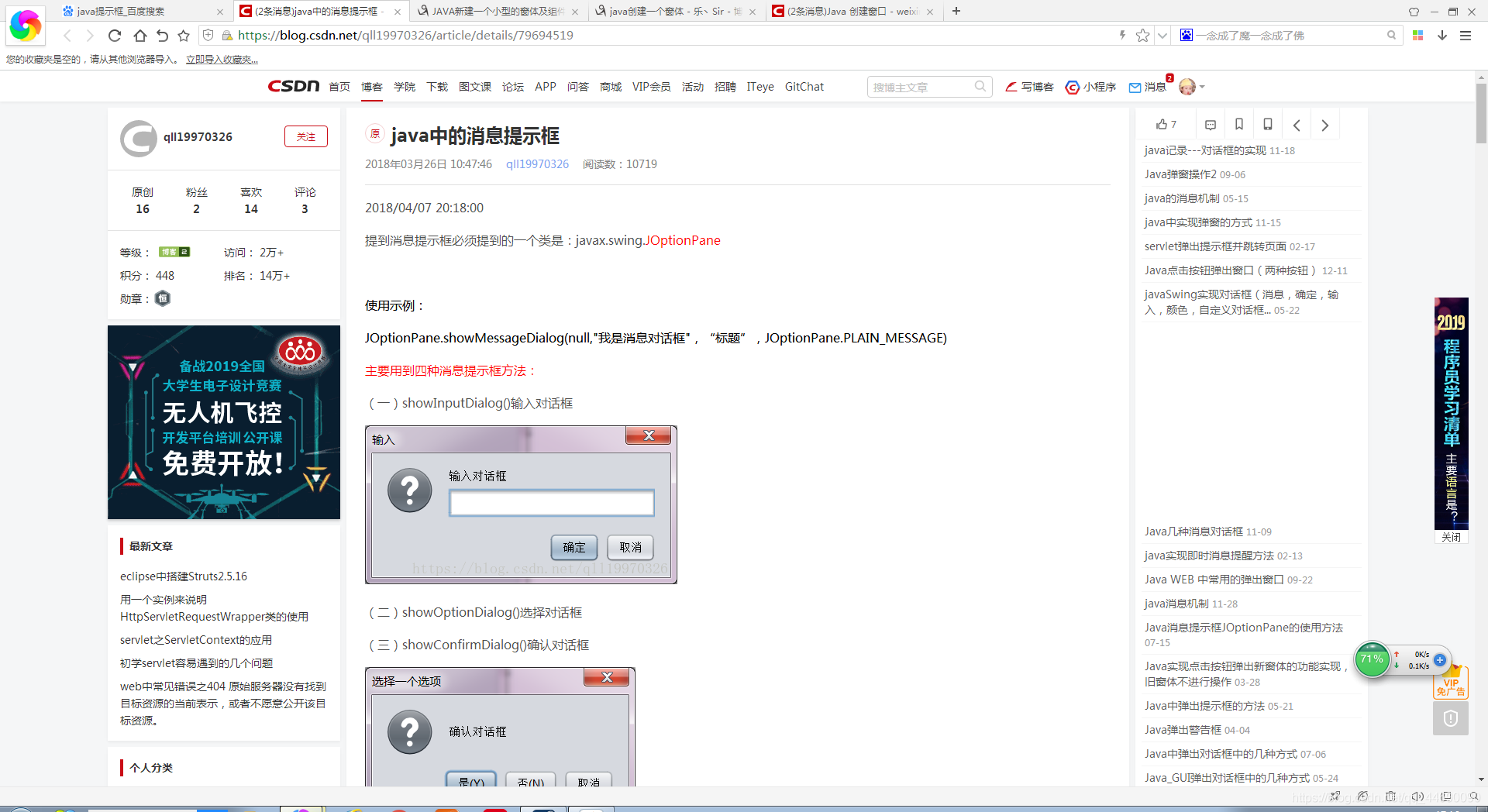Open the article comments bubble icon

(1210, 124)
